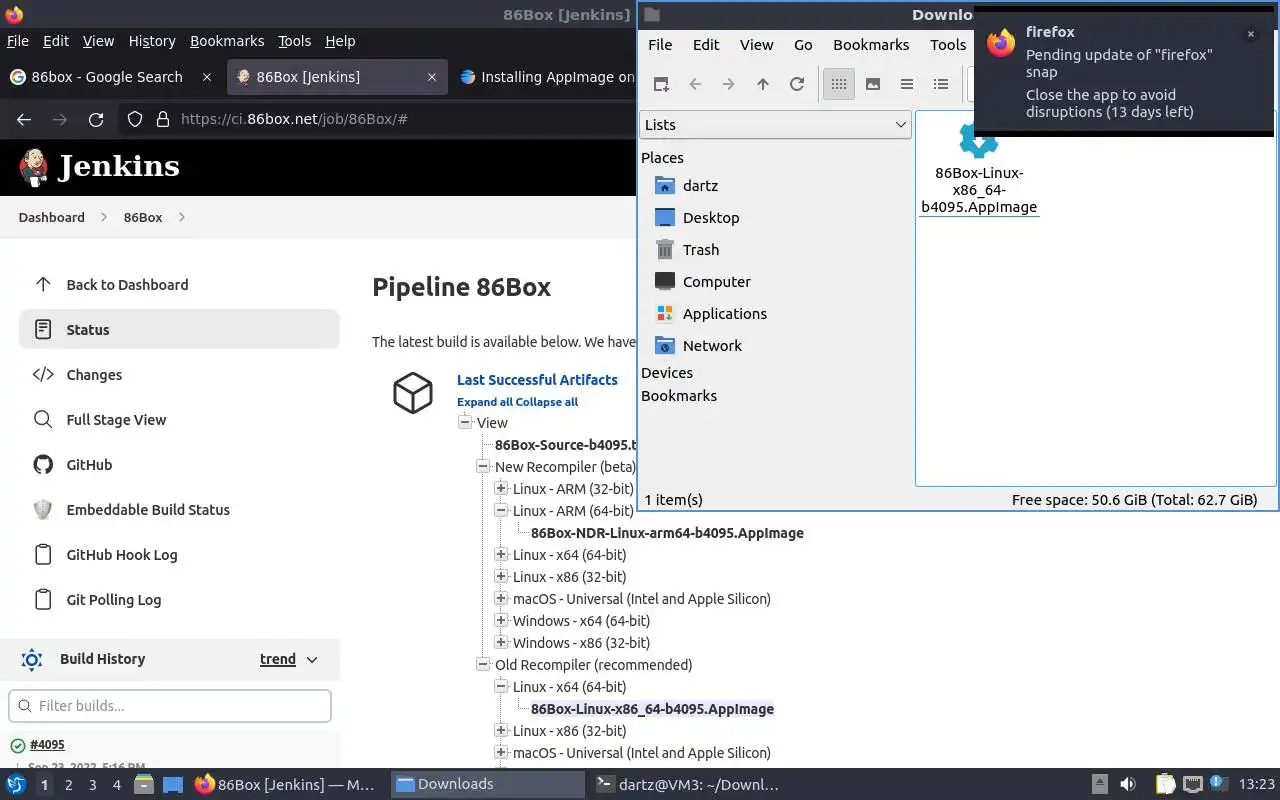Open build #4095 link
This screenshot has height=800, width=1280.
point(47,745)
